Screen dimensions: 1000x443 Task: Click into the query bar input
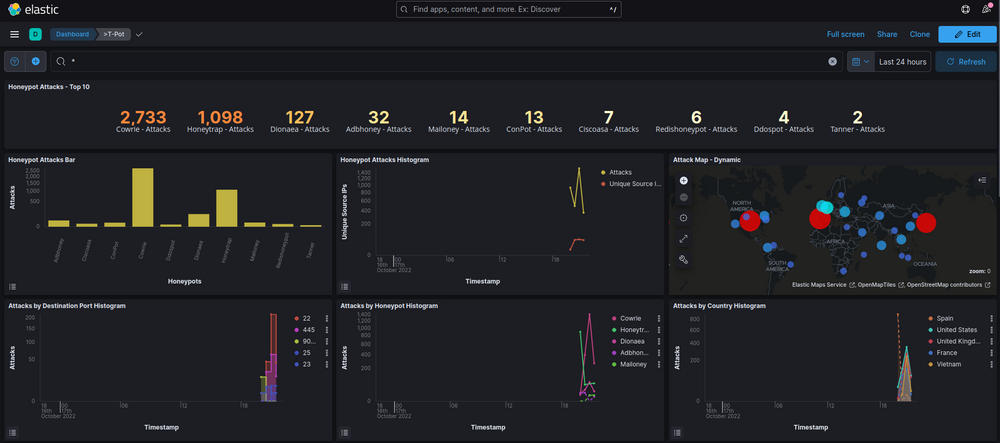[446, 62]
